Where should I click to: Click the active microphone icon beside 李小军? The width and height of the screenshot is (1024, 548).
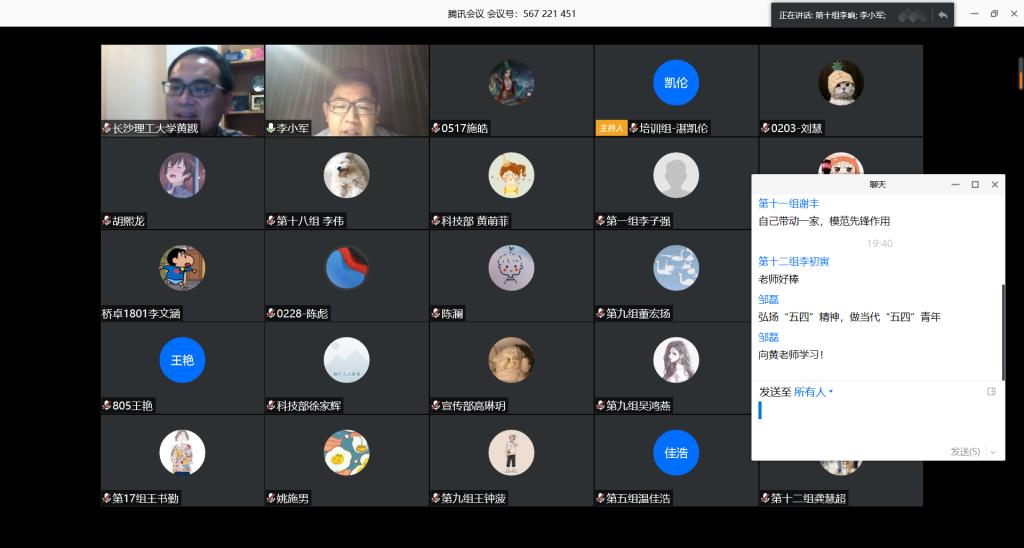click(271, 128)
